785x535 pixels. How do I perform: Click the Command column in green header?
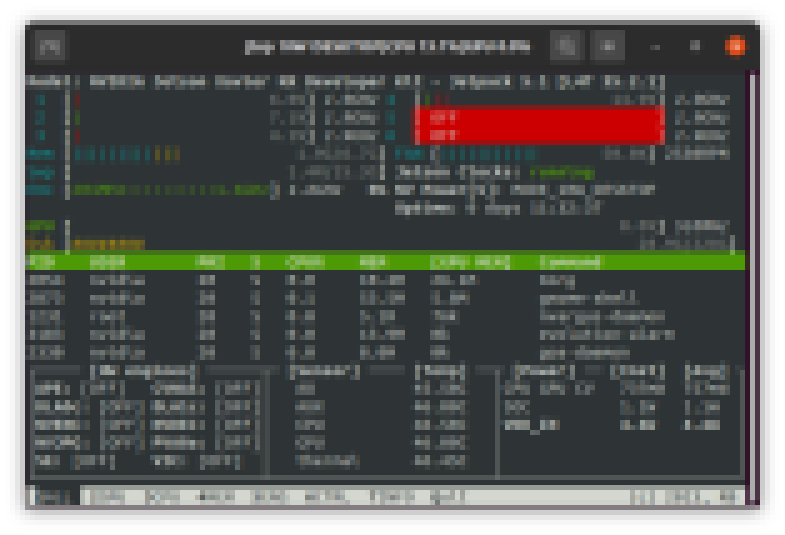(570, 262)
